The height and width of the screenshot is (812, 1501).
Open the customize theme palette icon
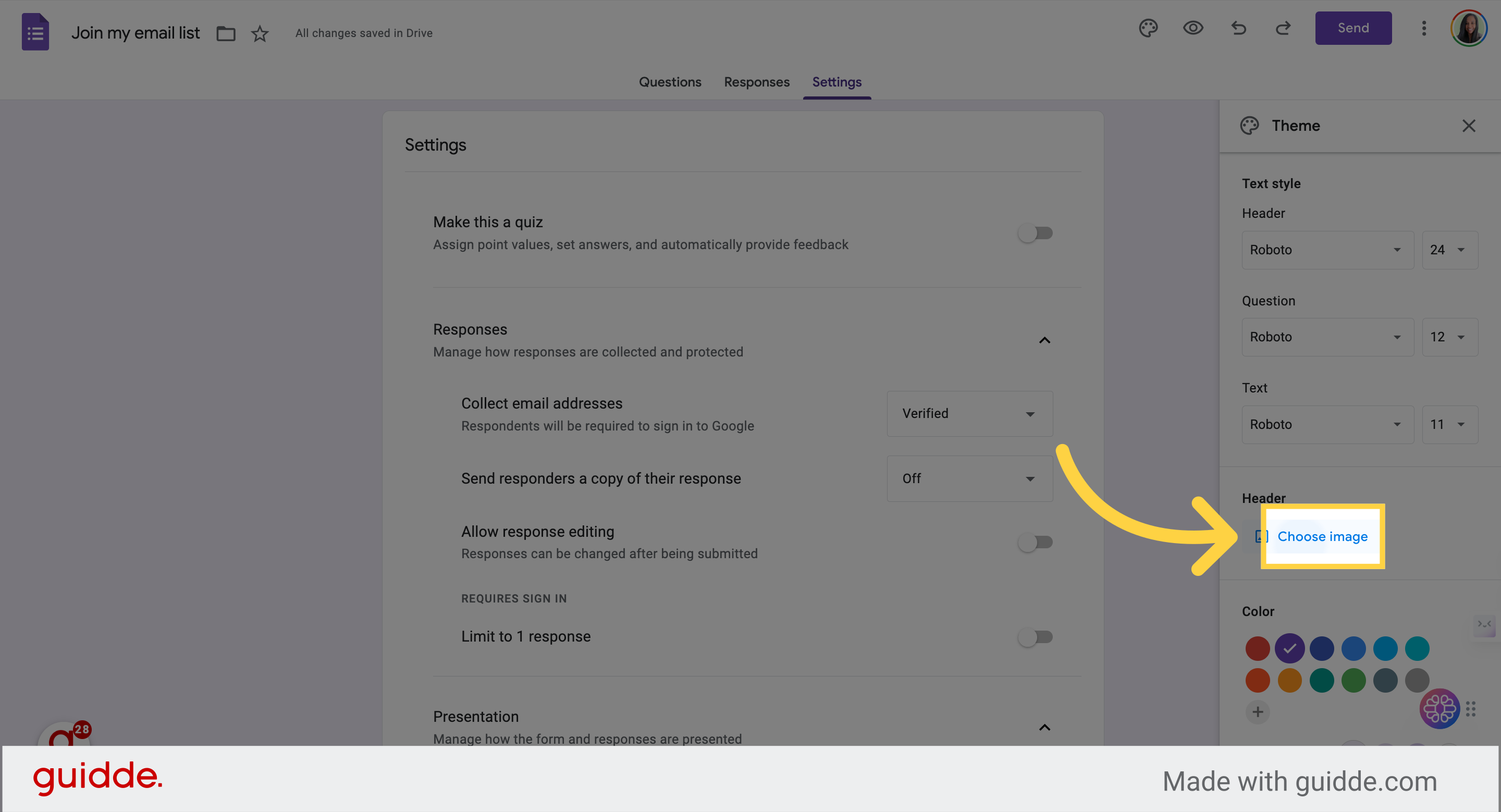[x=1148, y=28]
